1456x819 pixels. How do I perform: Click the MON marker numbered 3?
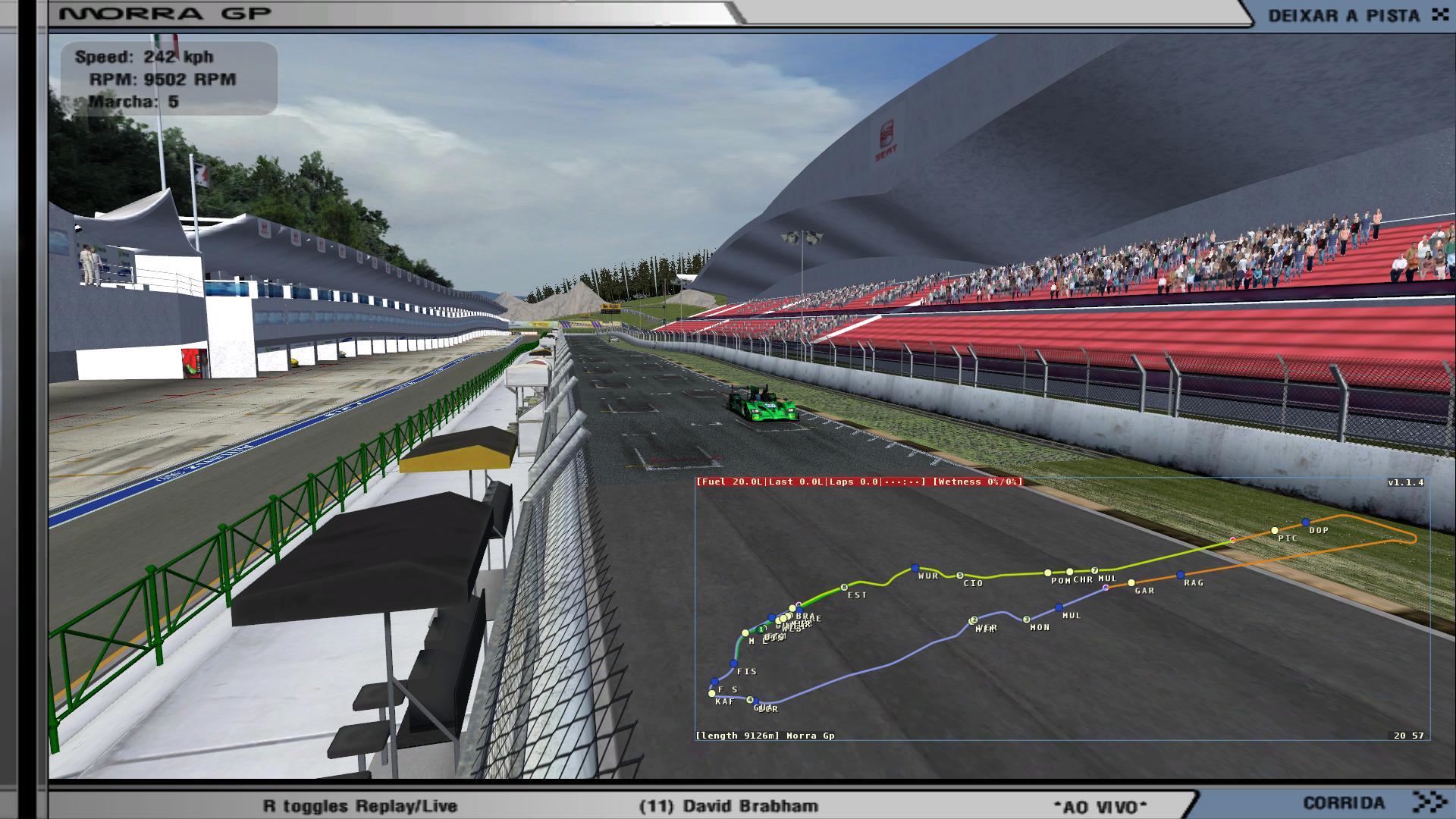pyautogui.click(x=1027, y=620)
